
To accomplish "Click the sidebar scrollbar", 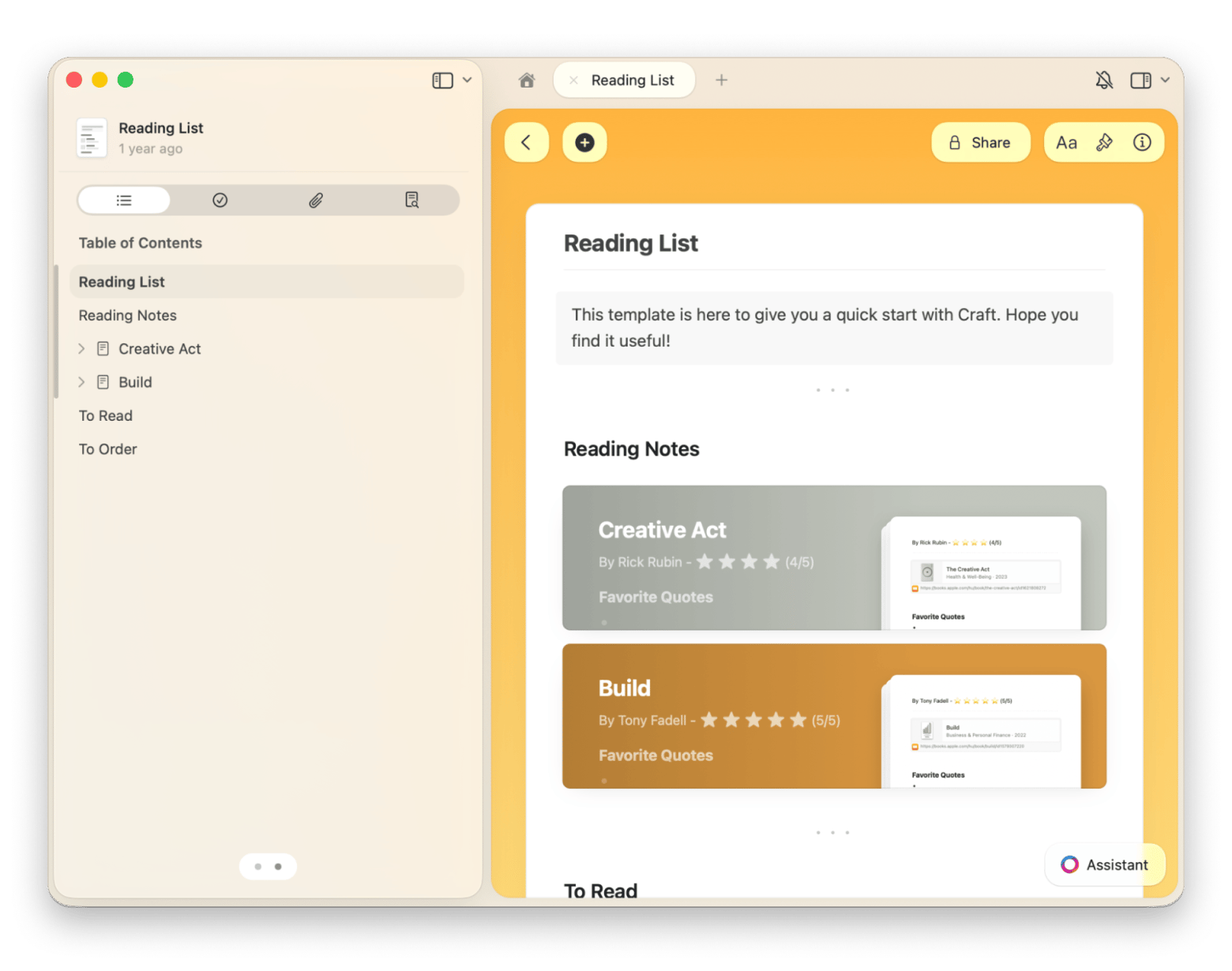I will click(56, 332).
